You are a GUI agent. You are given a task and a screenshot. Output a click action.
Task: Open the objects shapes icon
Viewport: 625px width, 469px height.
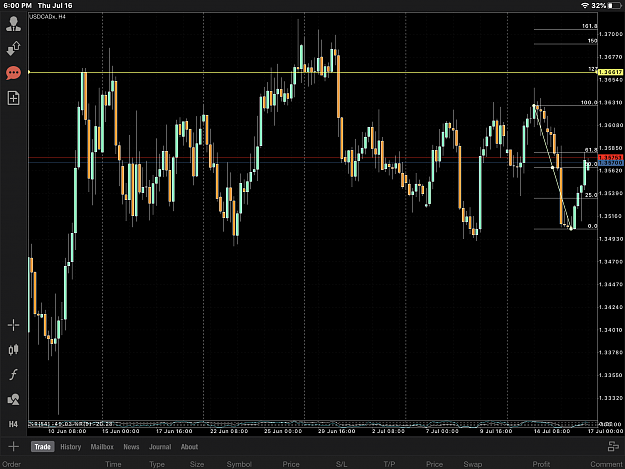pos(14,399)
